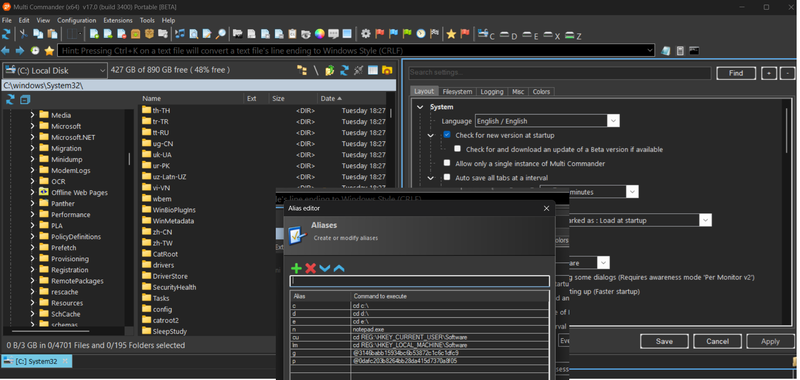Click the green plus add alias icon
The height and width of the screenshot is (380, 800).
(296, 268)
